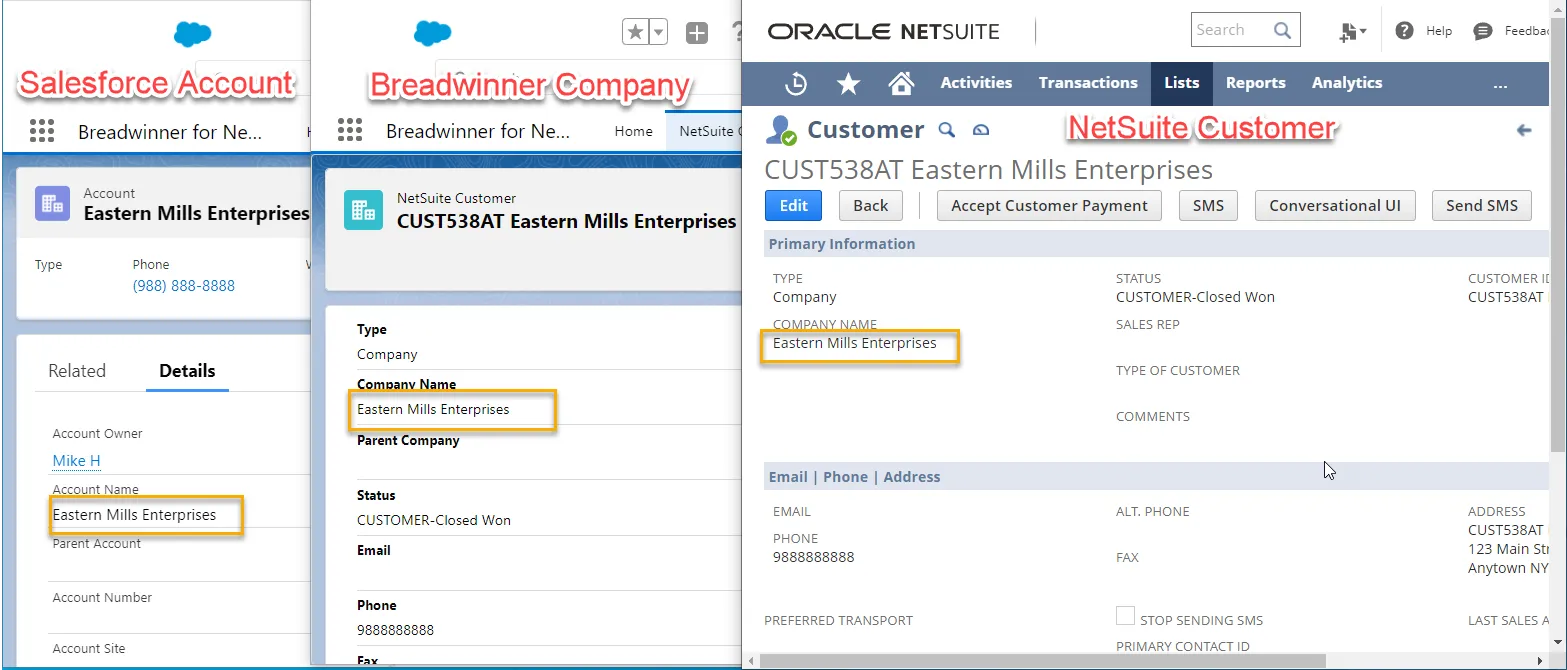
Task: Click the Customer record icon beside the title
Action: (781, 130)
